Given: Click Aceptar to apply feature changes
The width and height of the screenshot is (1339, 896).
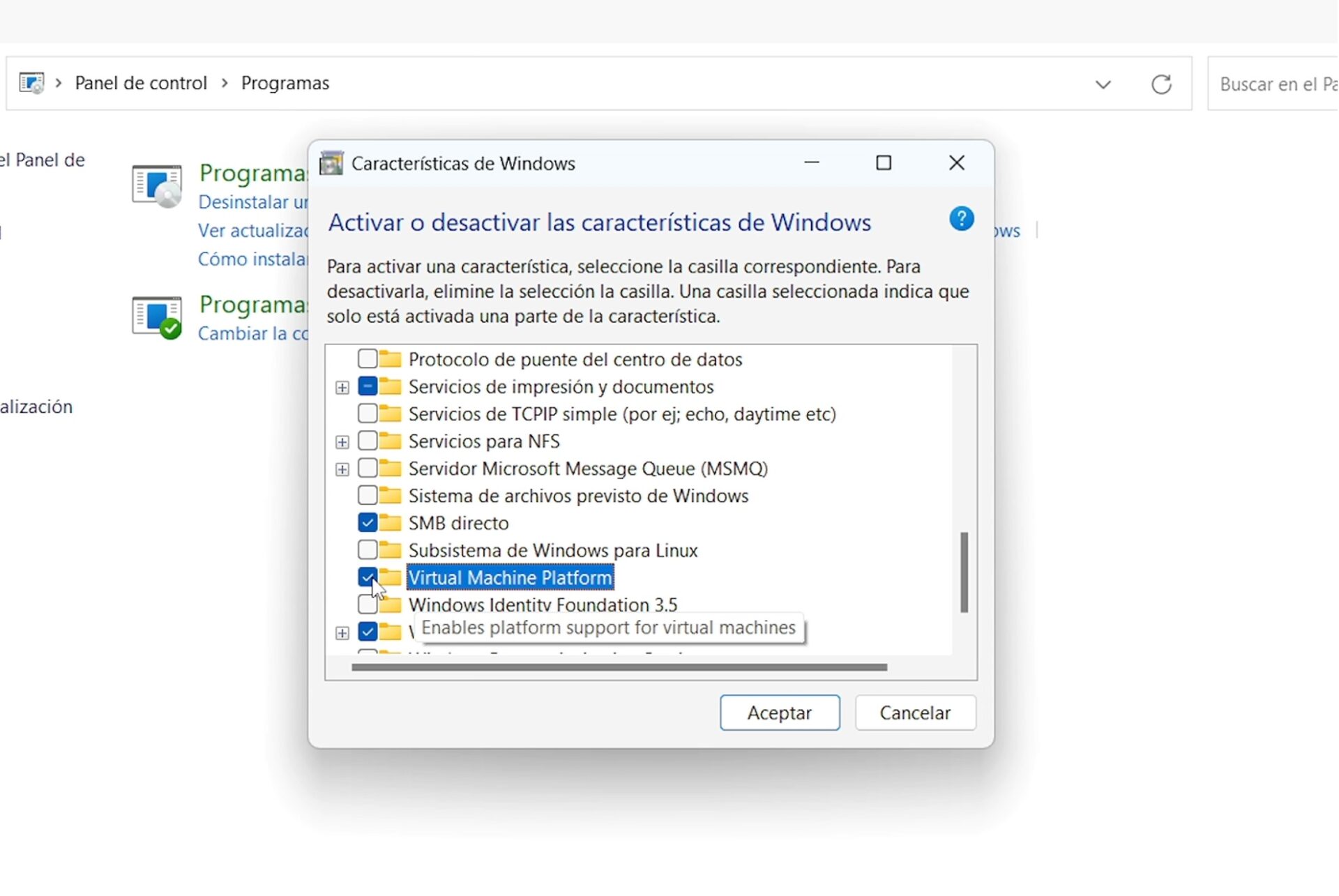Looking at the screenshot, I should [x=780, y=713].
